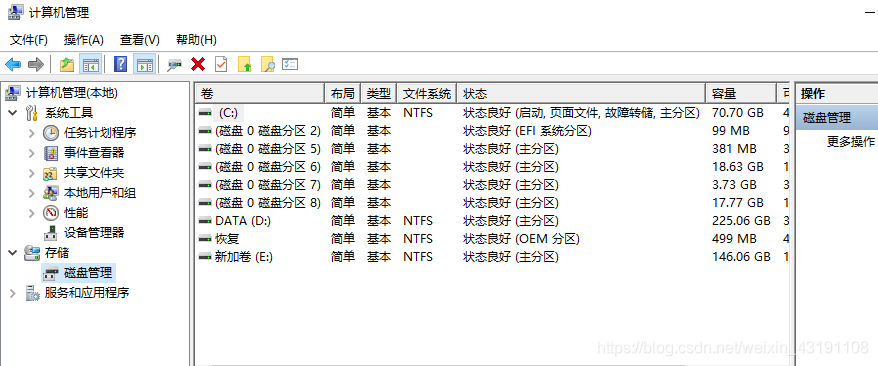Click the 计算机管理 title bar app icon

coord(16,12)
